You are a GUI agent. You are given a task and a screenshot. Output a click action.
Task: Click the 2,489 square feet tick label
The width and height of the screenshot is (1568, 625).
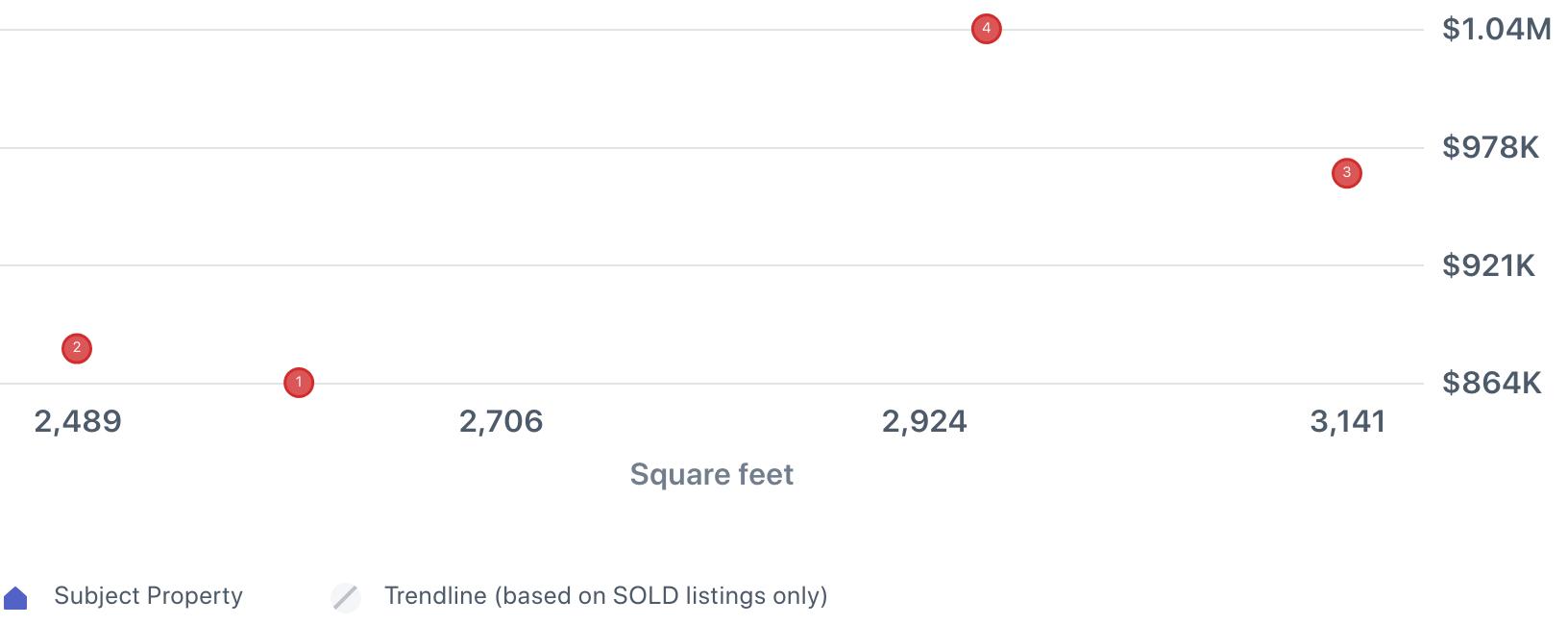click(x=78, y=421)
